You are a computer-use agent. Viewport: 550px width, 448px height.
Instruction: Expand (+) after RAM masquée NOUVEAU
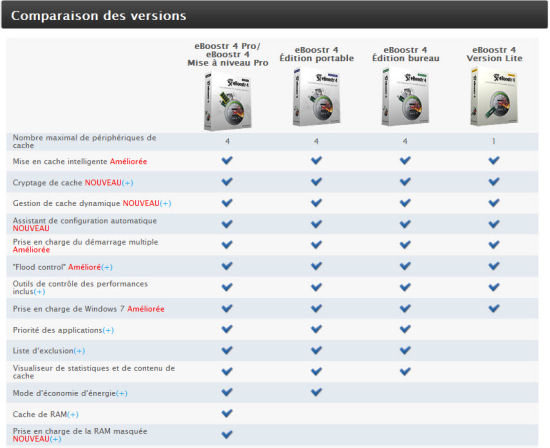[55, 439]
